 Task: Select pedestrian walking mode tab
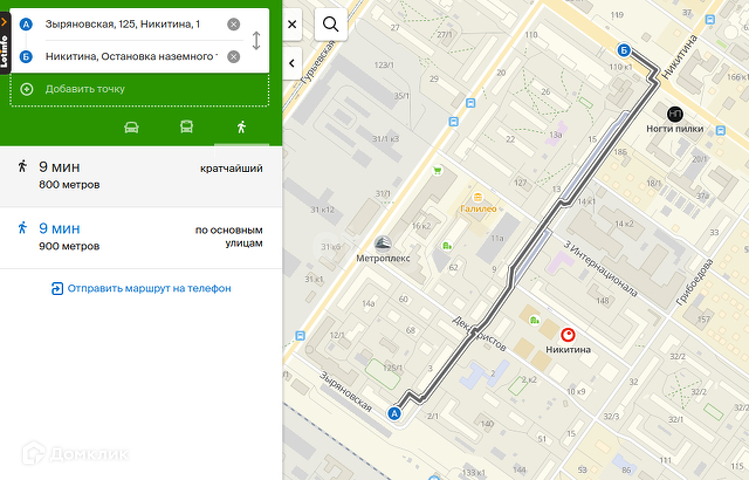point(241,127)
